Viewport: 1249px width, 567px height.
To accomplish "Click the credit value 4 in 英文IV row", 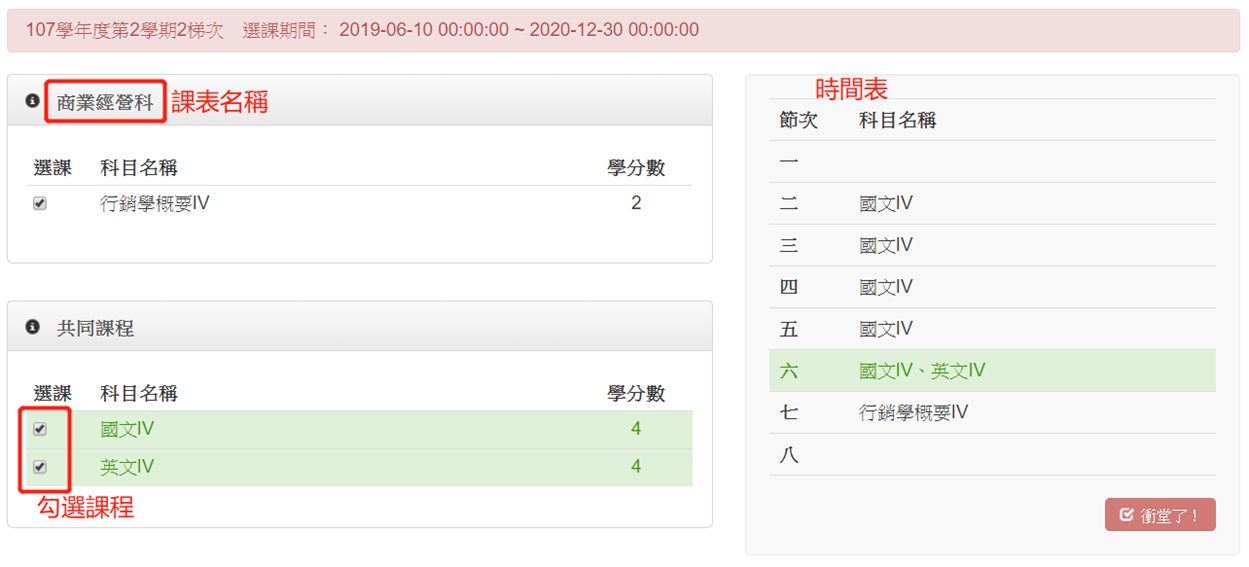I will (636, 467).
